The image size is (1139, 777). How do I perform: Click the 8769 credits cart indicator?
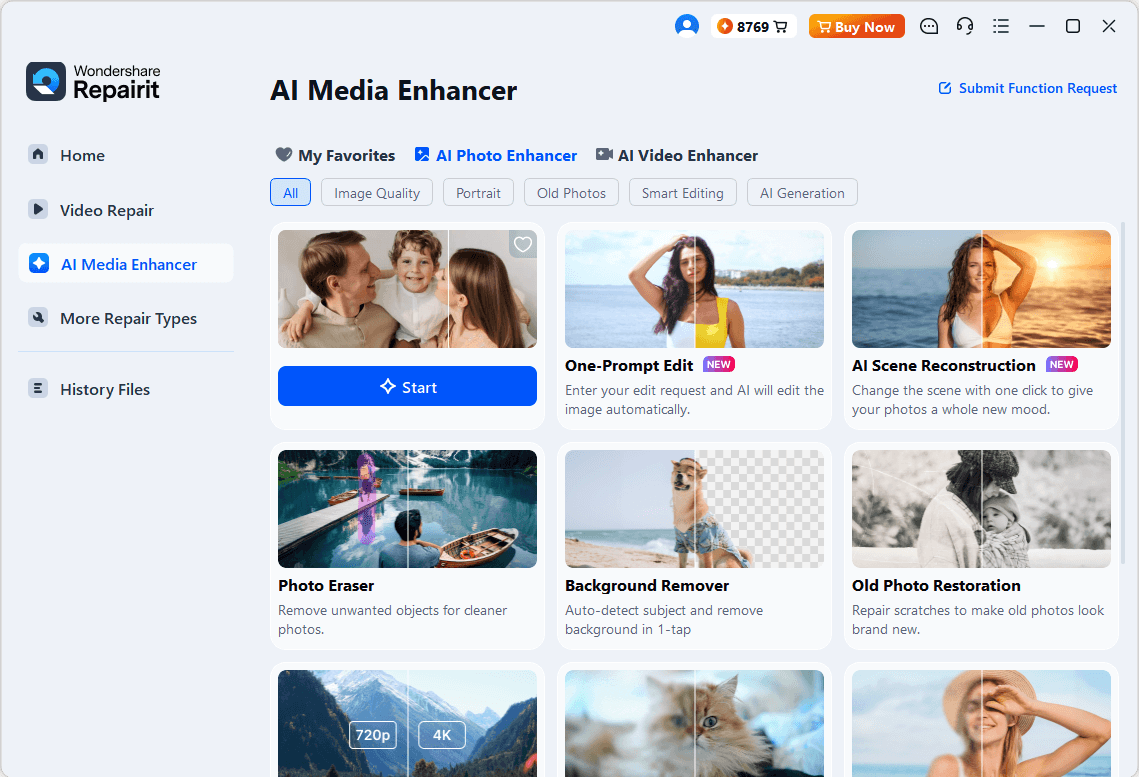753,27
